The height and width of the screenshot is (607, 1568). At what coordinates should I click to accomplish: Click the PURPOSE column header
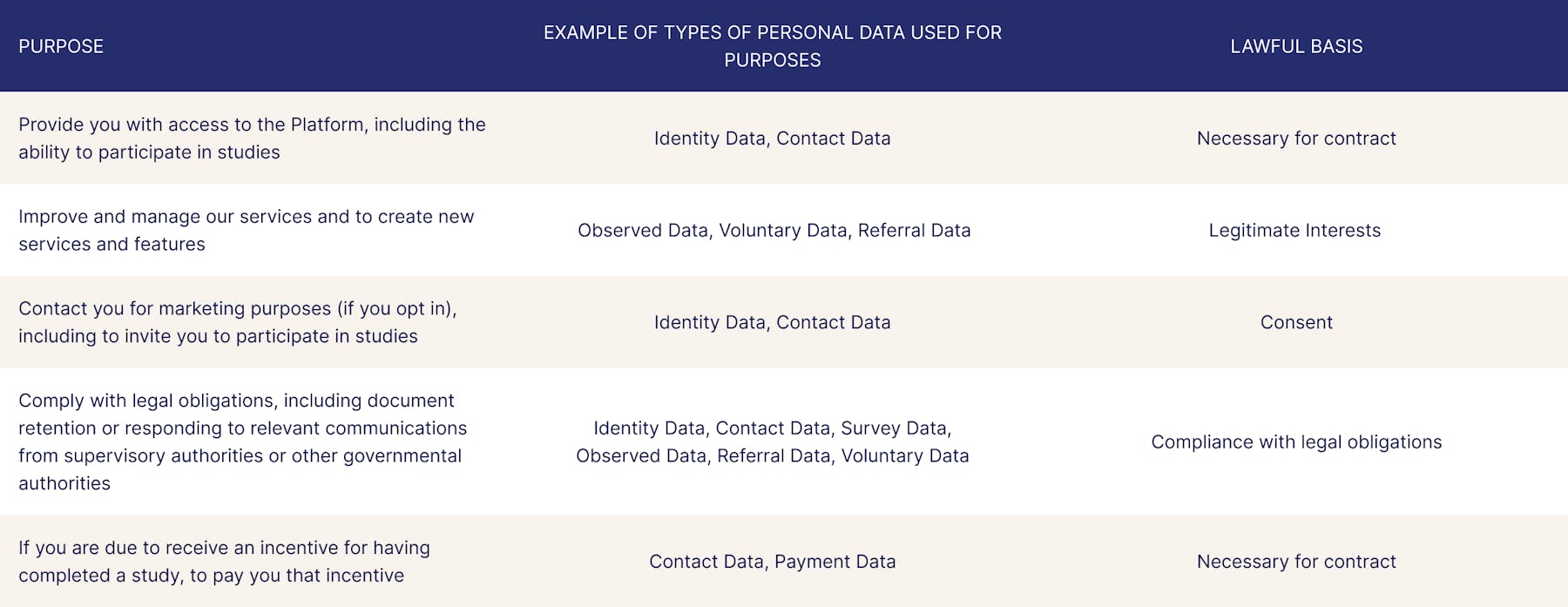[61, 46]
